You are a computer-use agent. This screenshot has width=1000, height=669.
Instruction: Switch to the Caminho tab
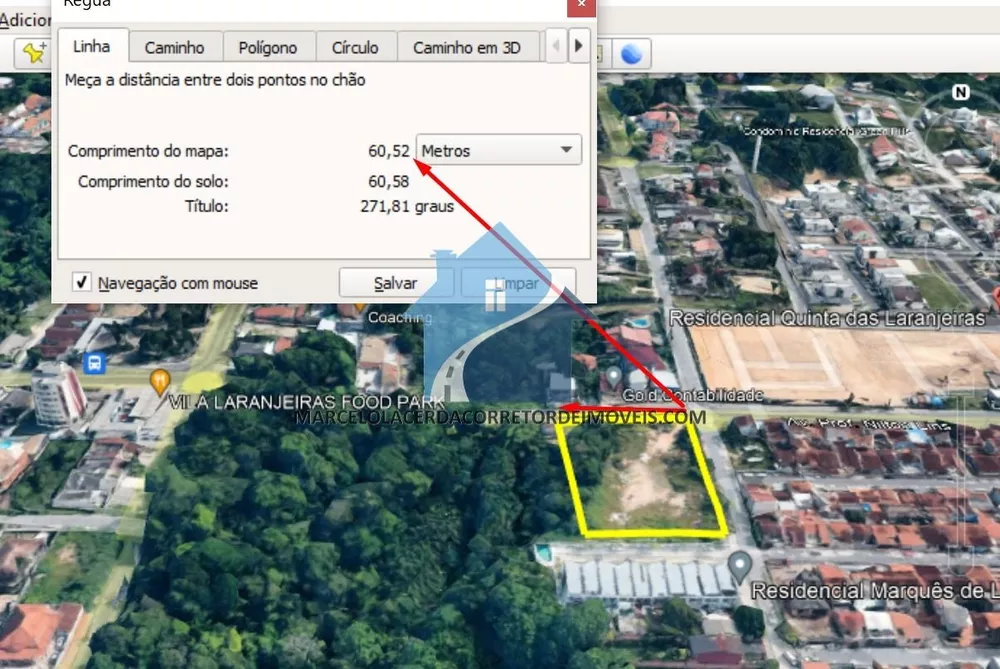click(175, 46)
